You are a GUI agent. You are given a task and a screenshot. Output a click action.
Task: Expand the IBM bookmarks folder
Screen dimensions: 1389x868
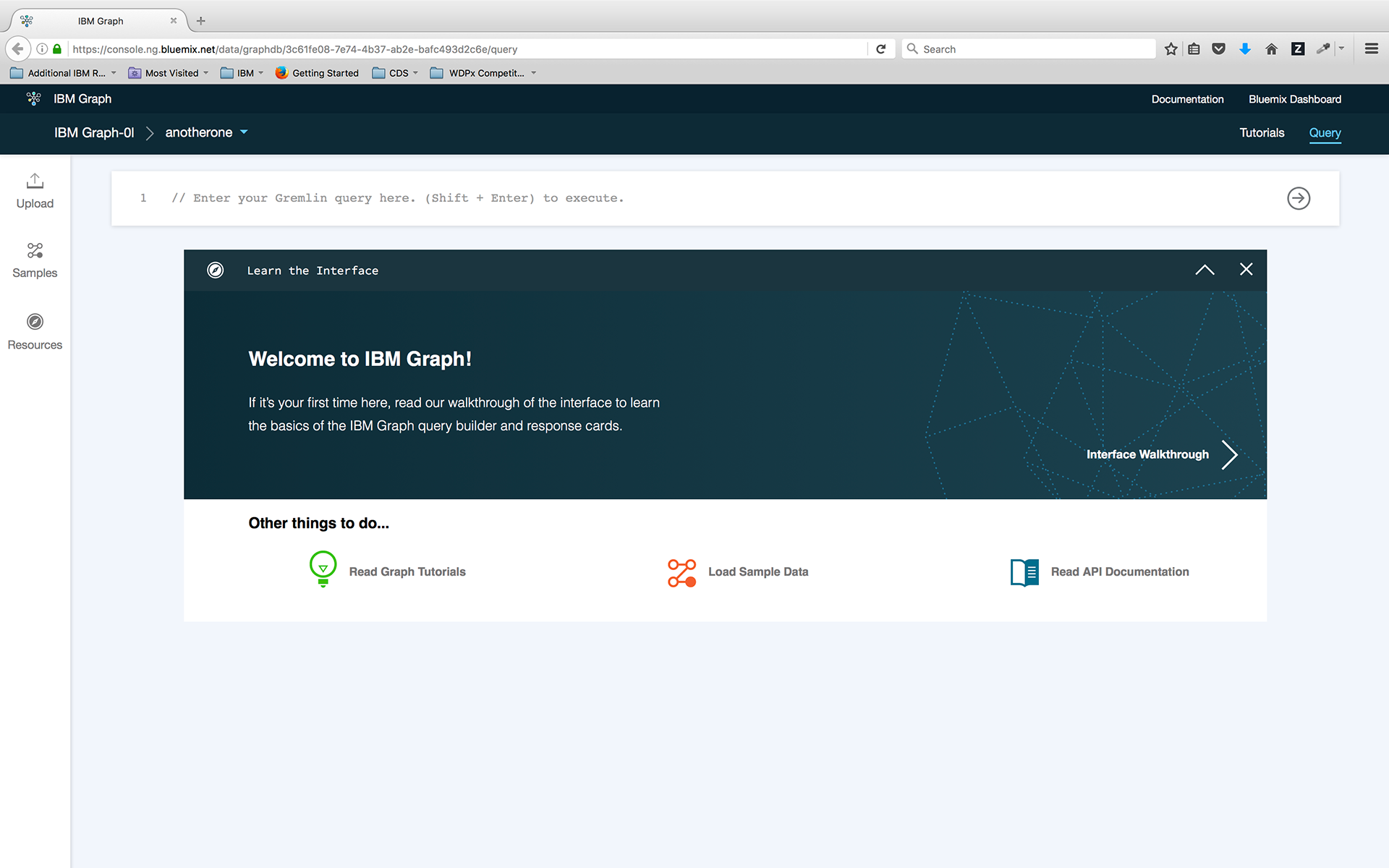click(x=242, y=73)
